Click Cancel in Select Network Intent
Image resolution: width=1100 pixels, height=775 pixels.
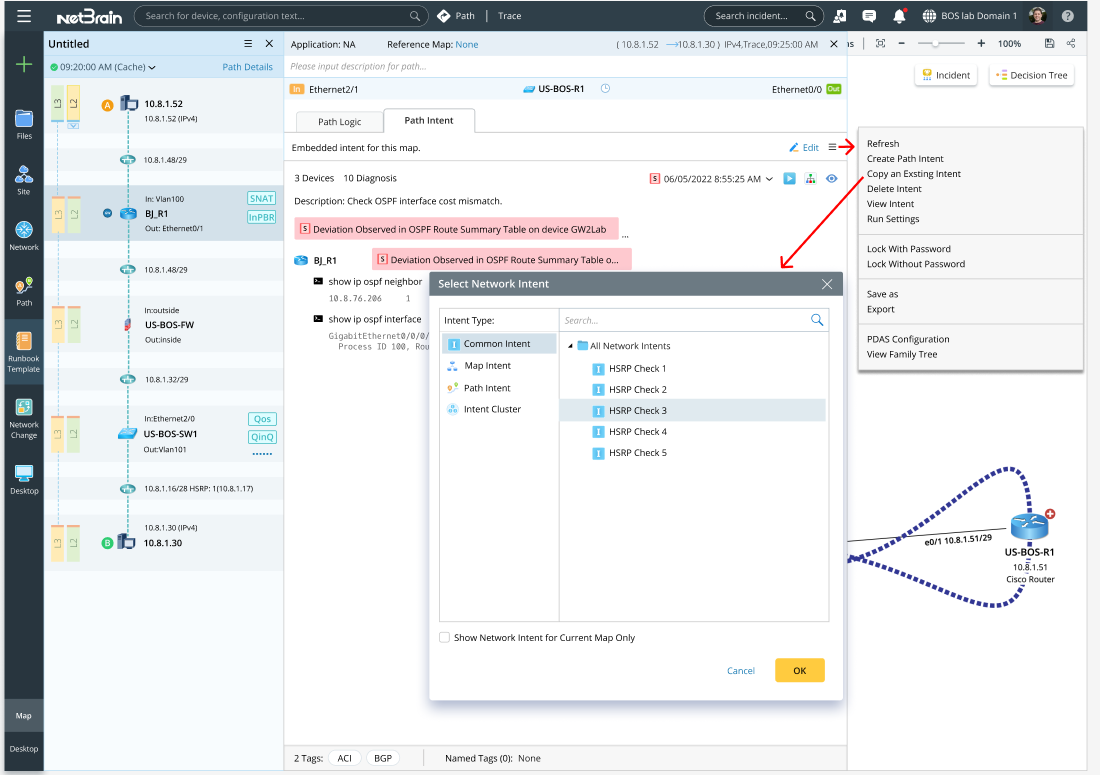pyautogui.click(x=741, y=670)
